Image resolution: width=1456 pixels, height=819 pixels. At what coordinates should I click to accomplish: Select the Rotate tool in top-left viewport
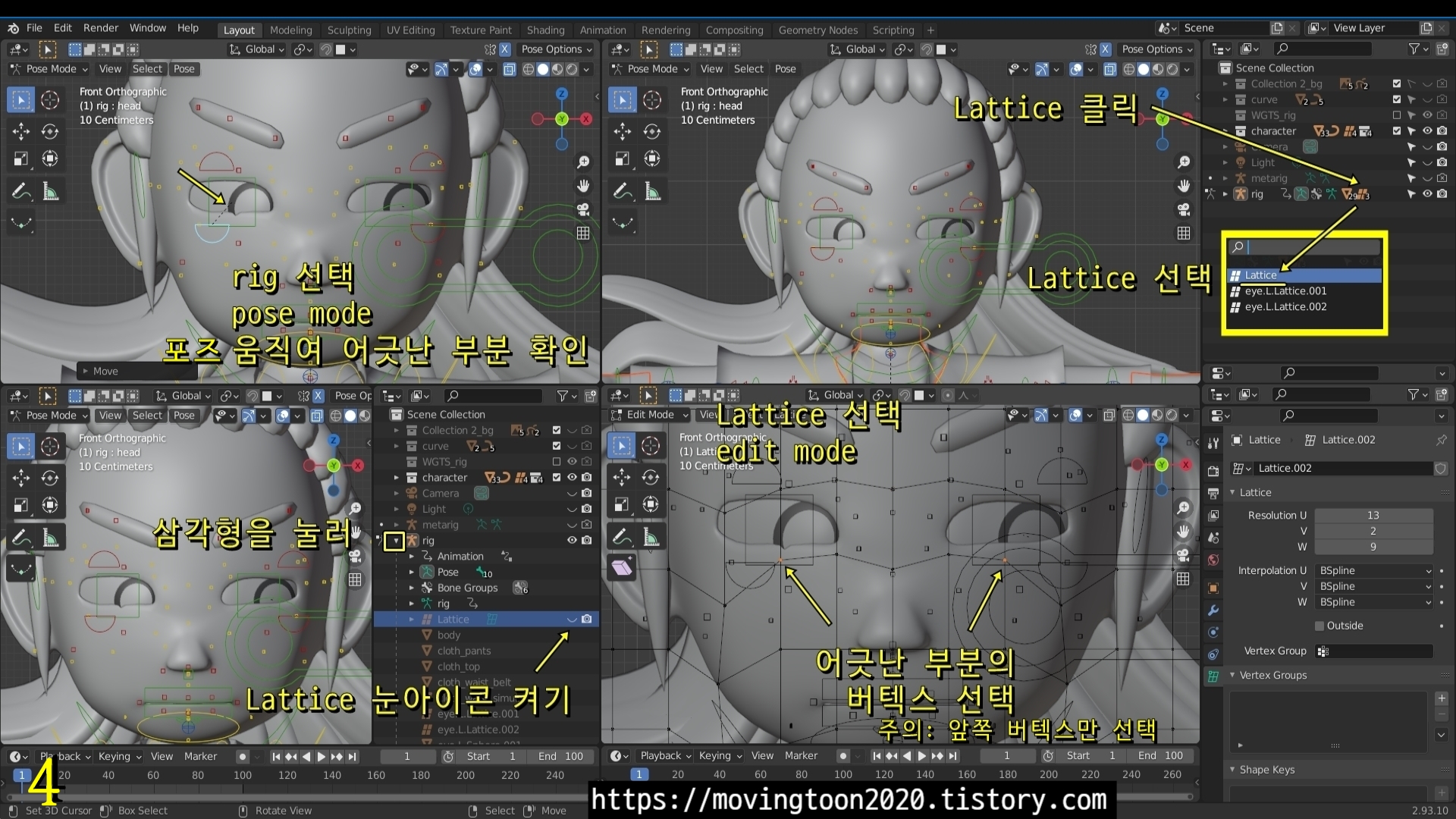coord(50,131)
